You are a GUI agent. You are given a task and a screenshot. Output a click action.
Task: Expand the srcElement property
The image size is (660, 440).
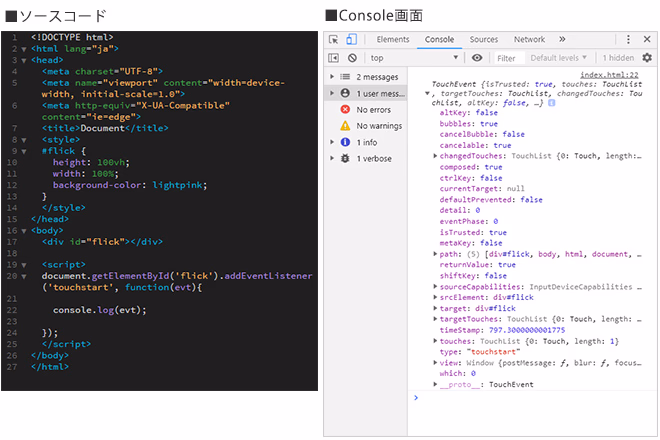(435, 297)
